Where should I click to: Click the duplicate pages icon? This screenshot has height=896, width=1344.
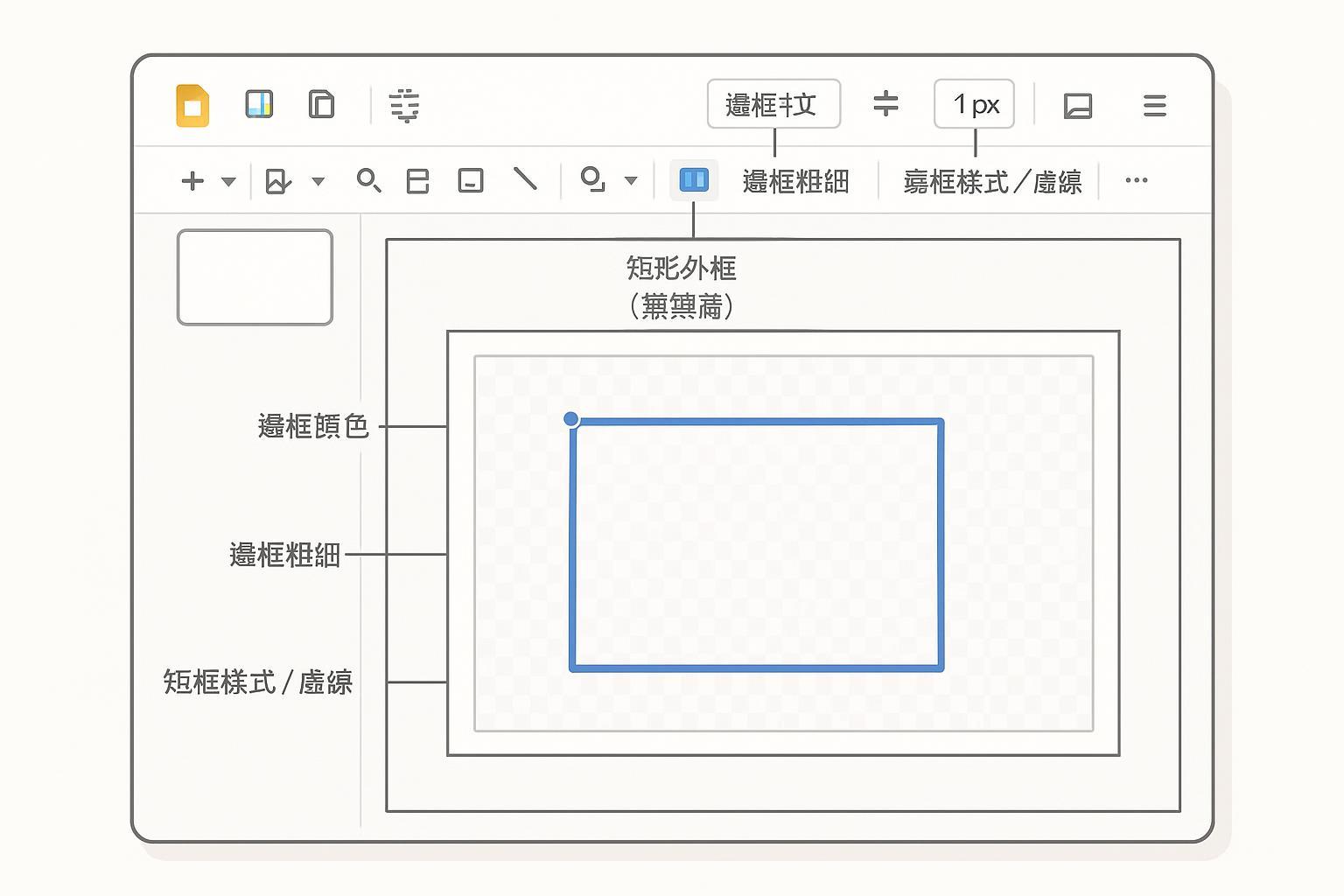(321, 104)
